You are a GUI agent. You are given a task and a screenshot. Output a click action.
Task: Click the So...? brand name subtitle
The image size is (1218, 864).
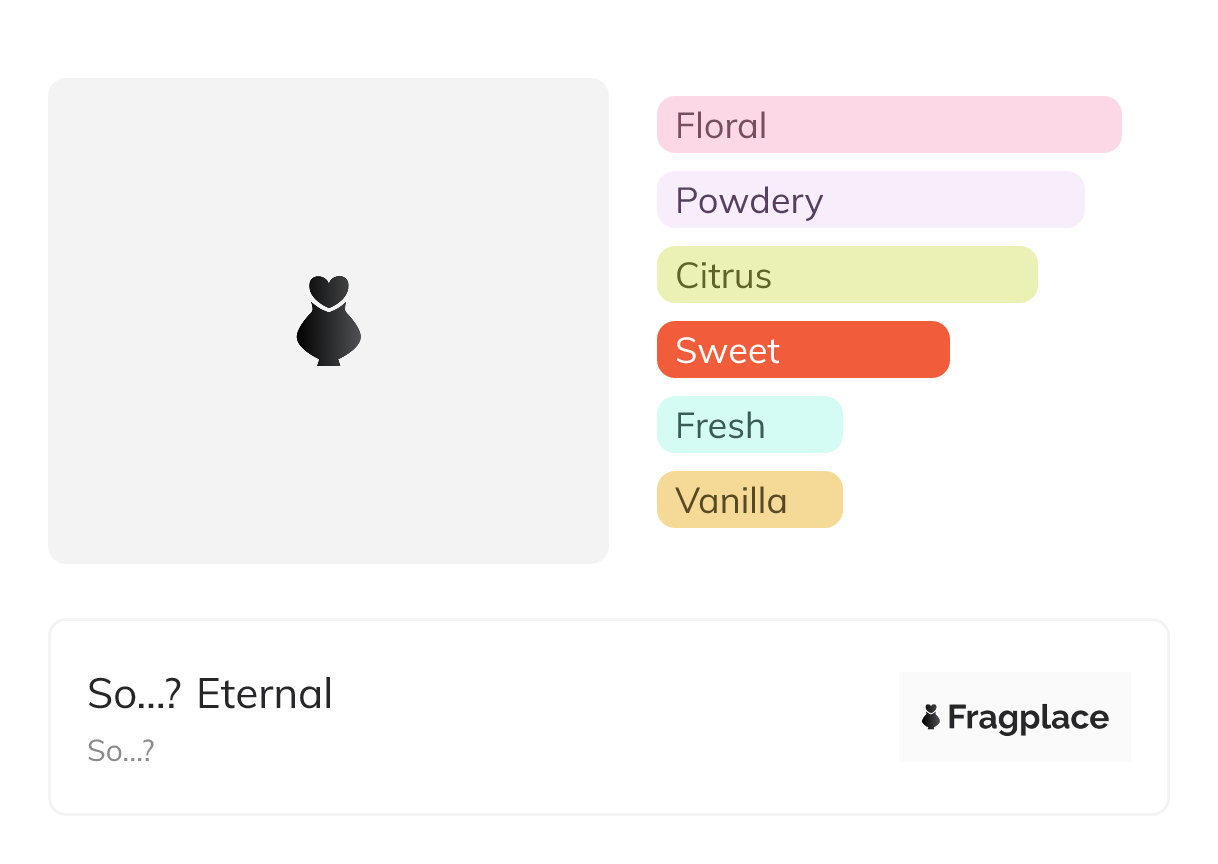click(121, 751)
